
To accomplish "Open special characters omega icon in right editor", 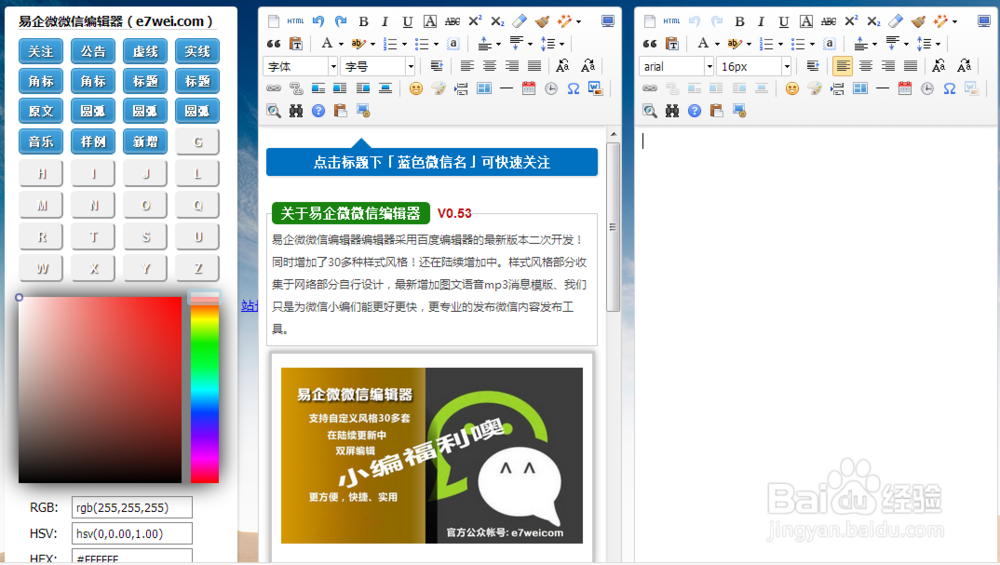I will tap(950, 89).
